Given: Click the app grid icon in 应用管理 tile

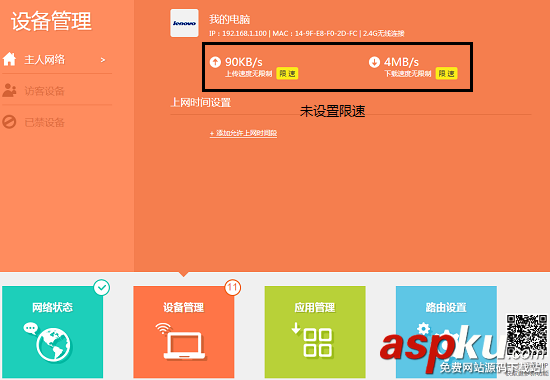Looking at the screenshot, I should click(312, 340).
